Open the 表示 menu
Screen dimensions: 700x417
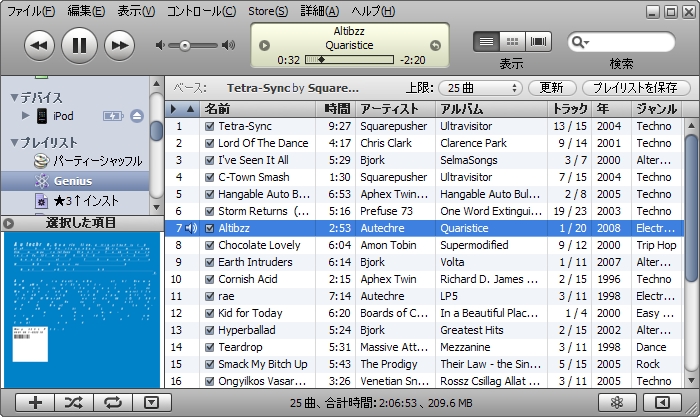pyautogui.click(x=136, y=11)
